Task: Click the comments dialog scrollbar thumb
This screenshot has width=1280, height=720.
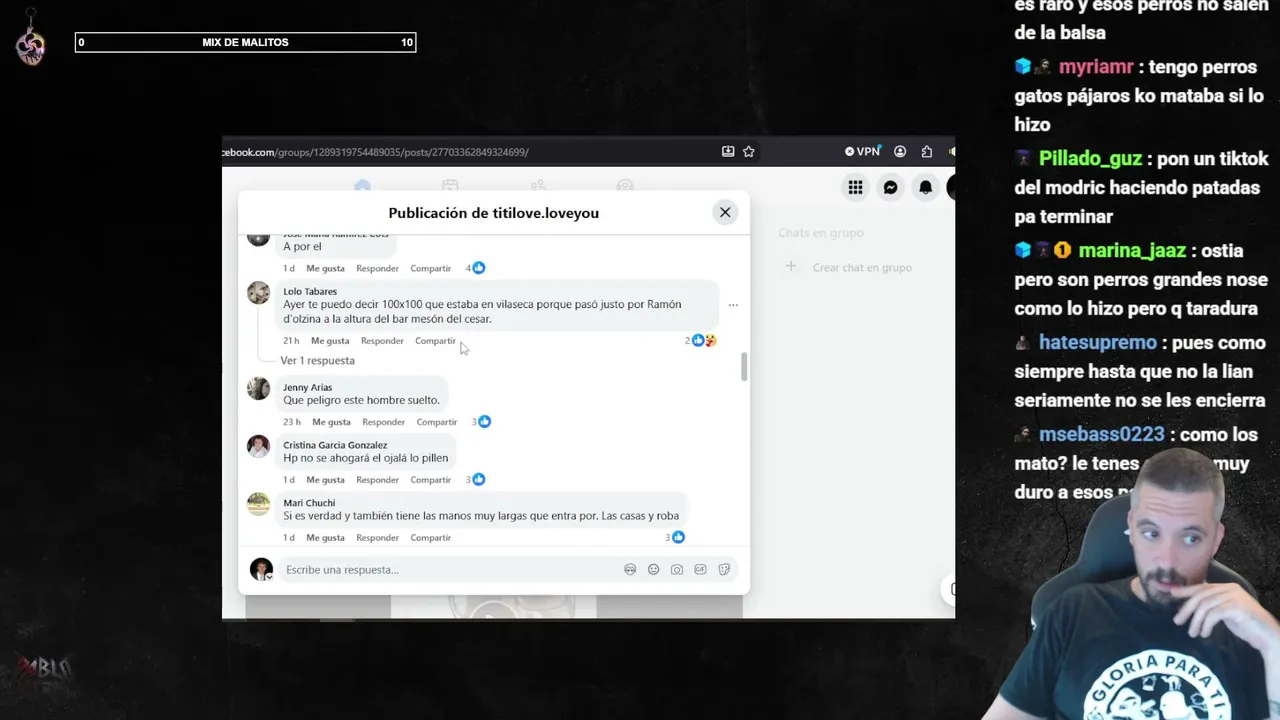Action: [x=743, y=367]
